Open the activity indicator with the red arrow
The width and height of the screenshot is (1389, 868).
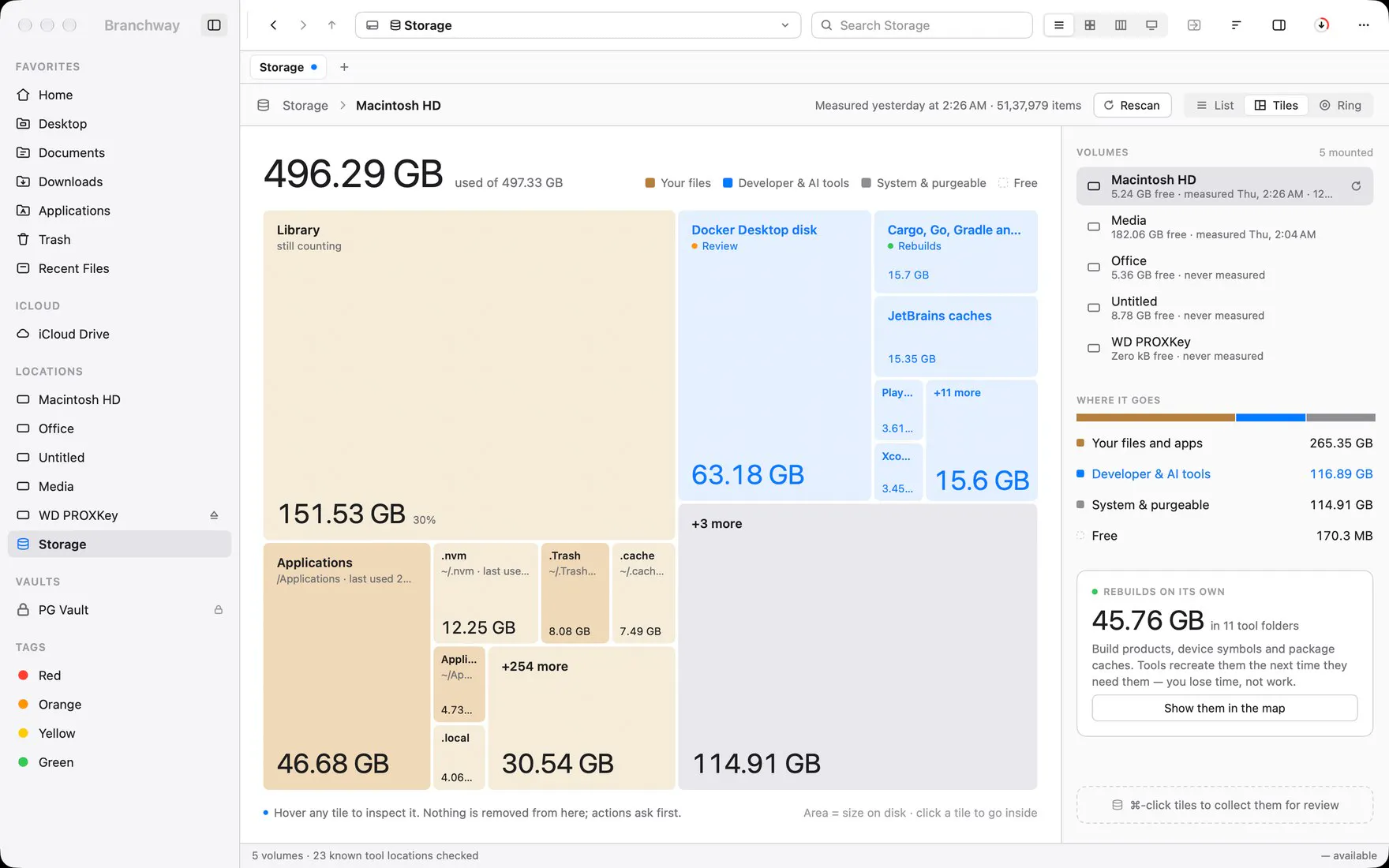tap(1322, 25)
